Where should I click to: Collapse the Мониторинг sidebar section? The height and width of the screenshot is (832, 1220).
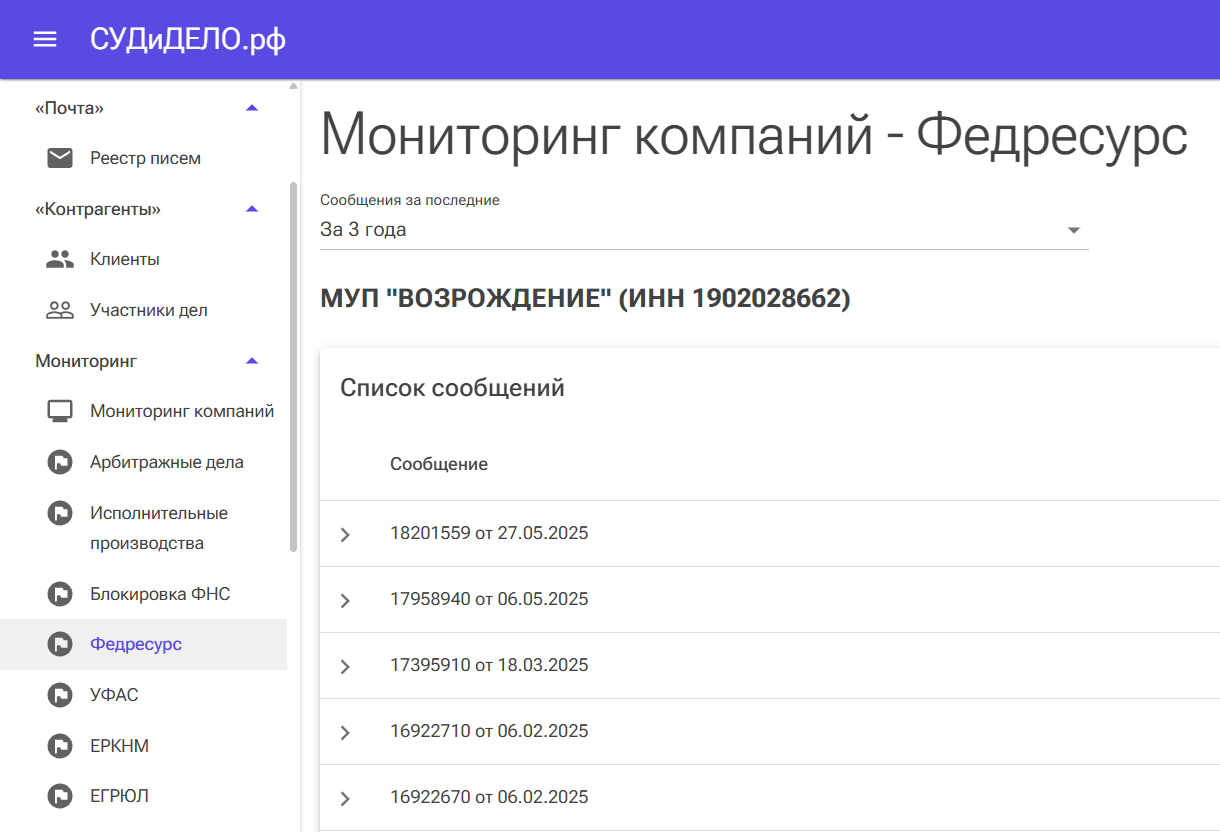pyautogui.click(x=252, y=361)
